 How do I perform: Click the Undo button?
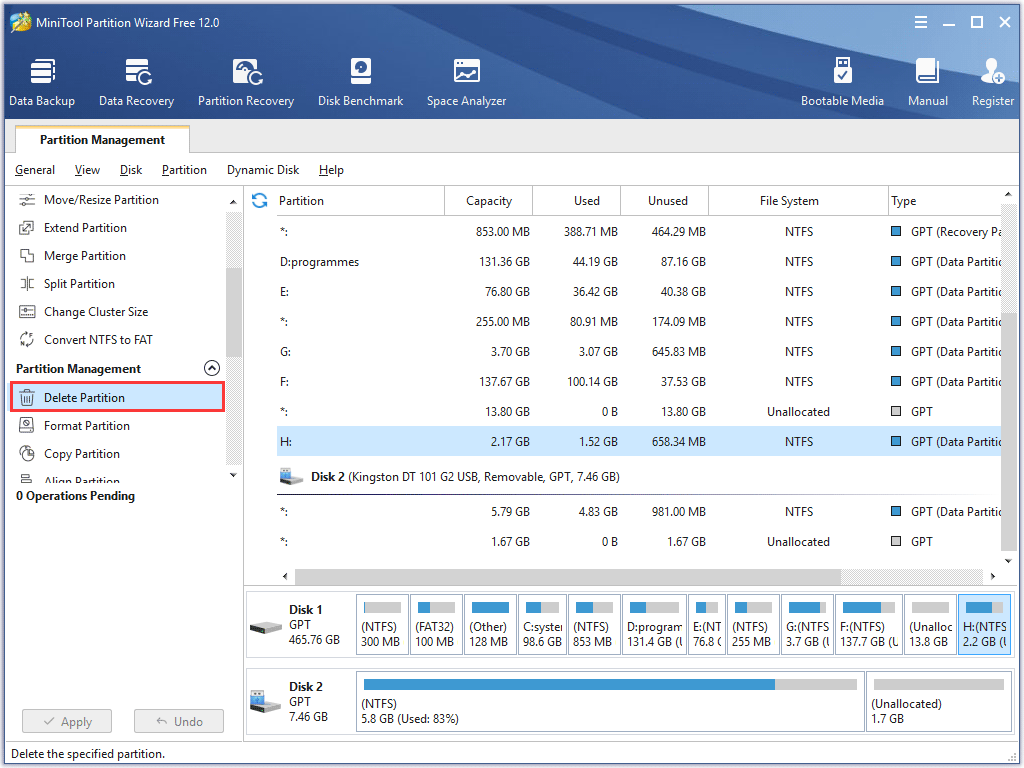(179, 722)
